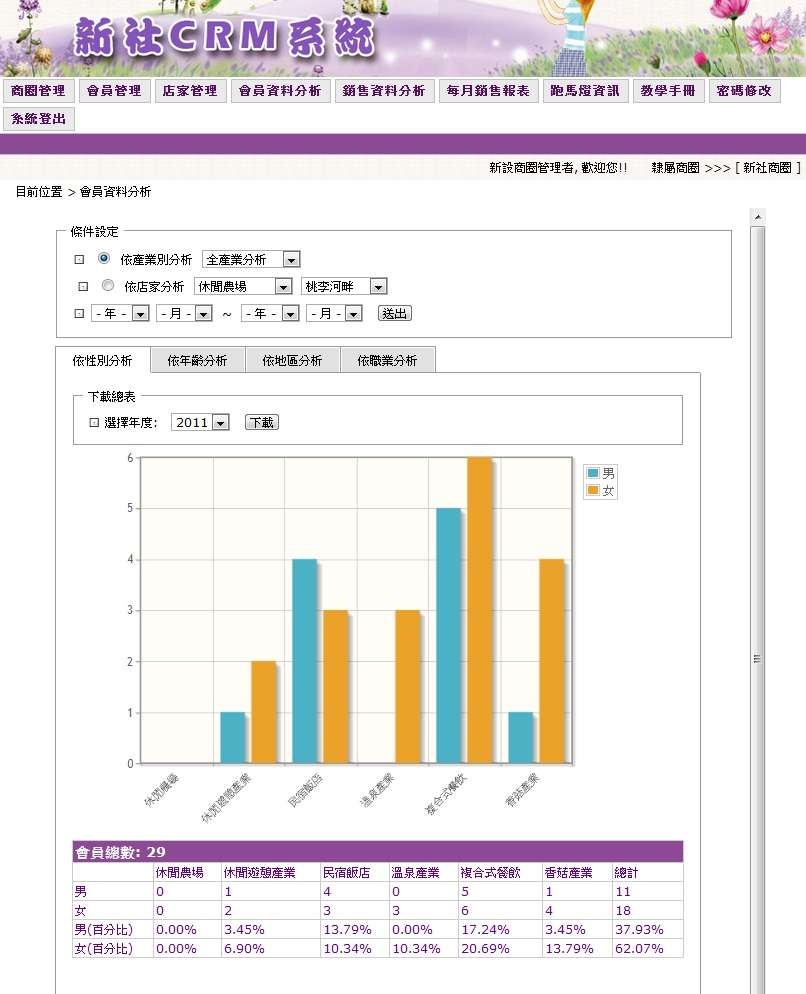Select the 依店家分析 radio button
Screen dimensions: 806x994
(107, 285)
